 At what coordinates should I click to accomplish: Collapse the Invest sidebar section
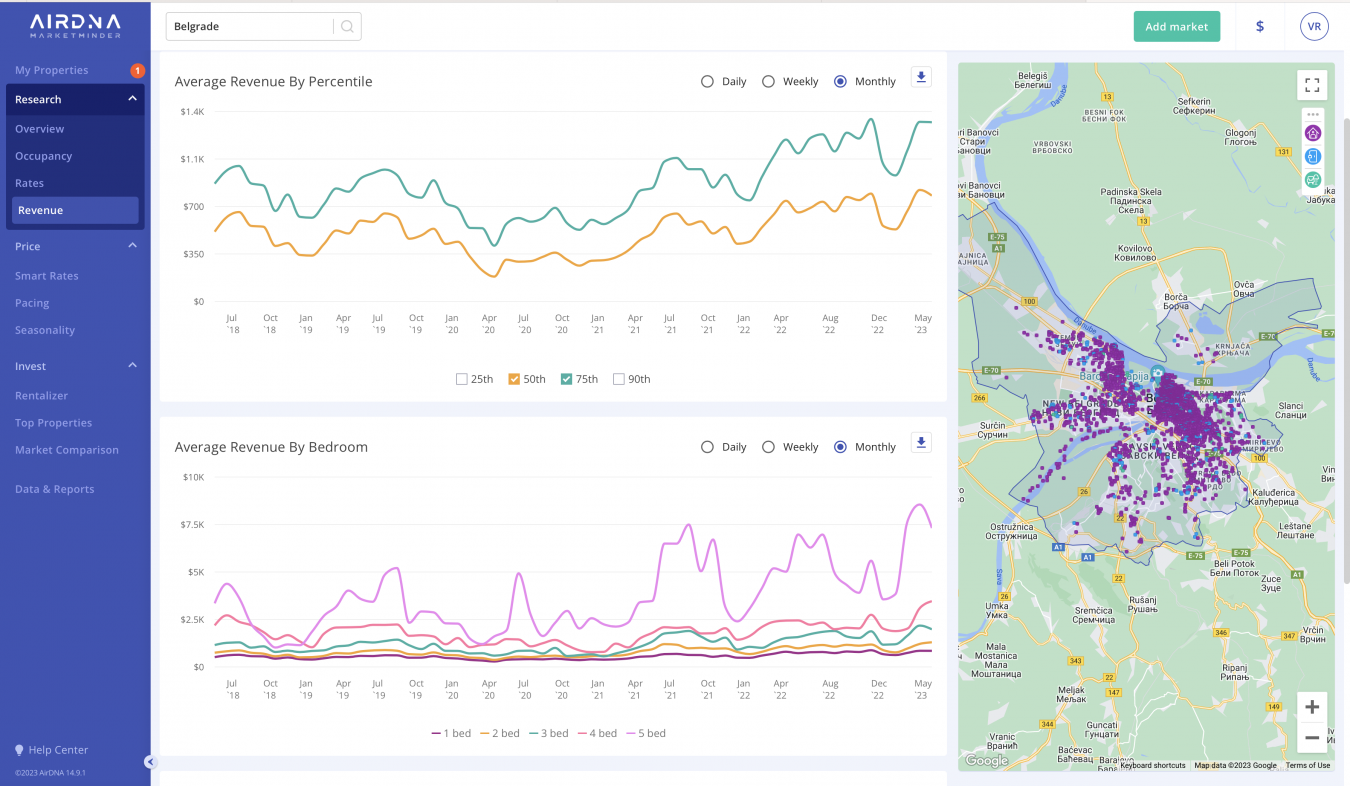132,366
